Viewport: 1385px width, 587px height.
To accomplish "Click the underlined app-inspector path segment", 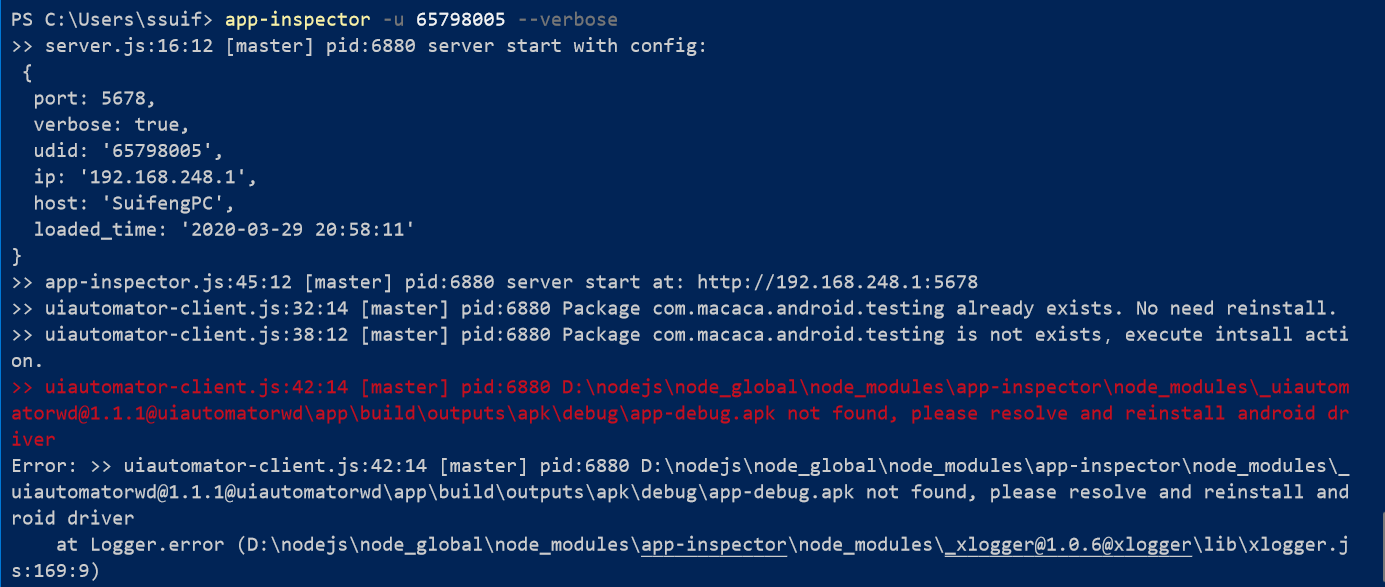I will point(714,544).
